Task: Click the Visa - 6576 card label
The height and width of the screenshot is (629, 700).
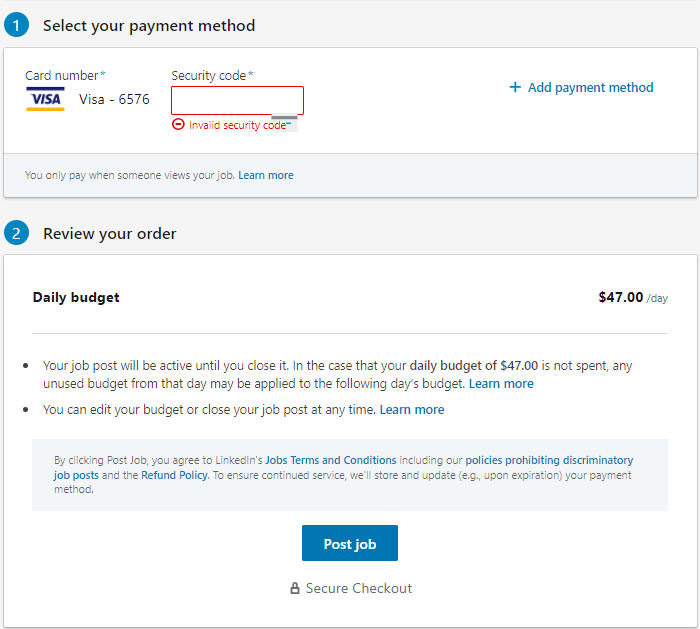Action: [114, 99]
